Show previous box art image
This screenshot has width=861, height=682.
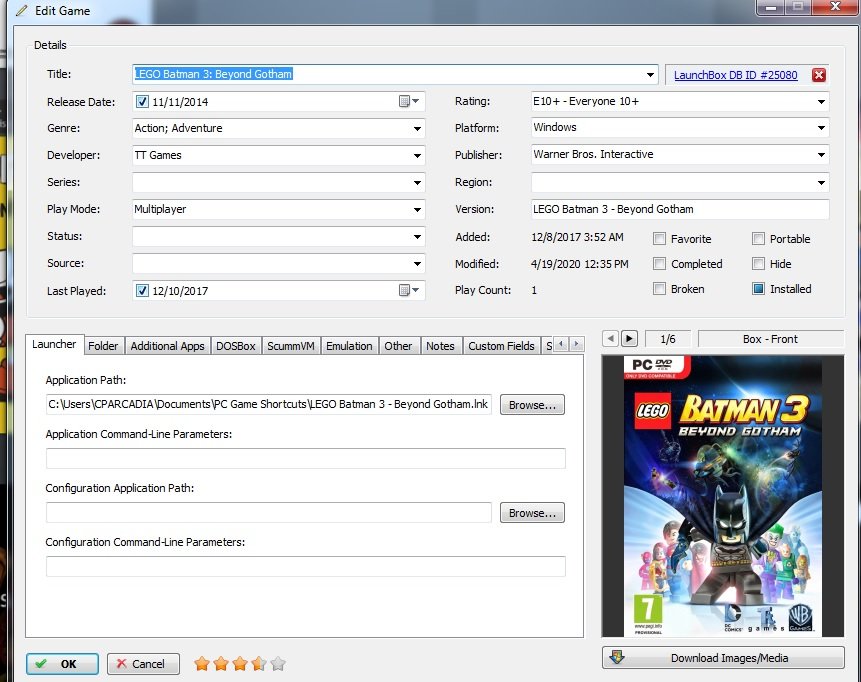click(611, 339)
